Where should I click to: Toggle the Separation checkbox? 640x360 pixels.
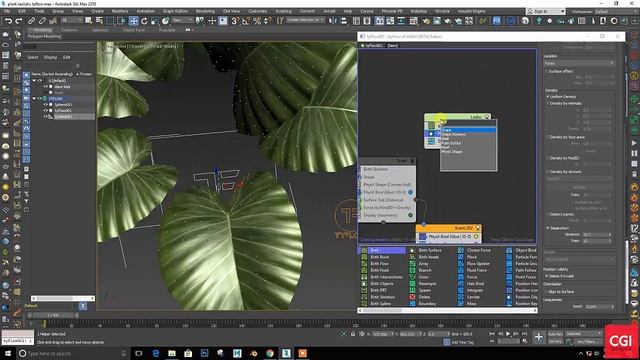548,228
